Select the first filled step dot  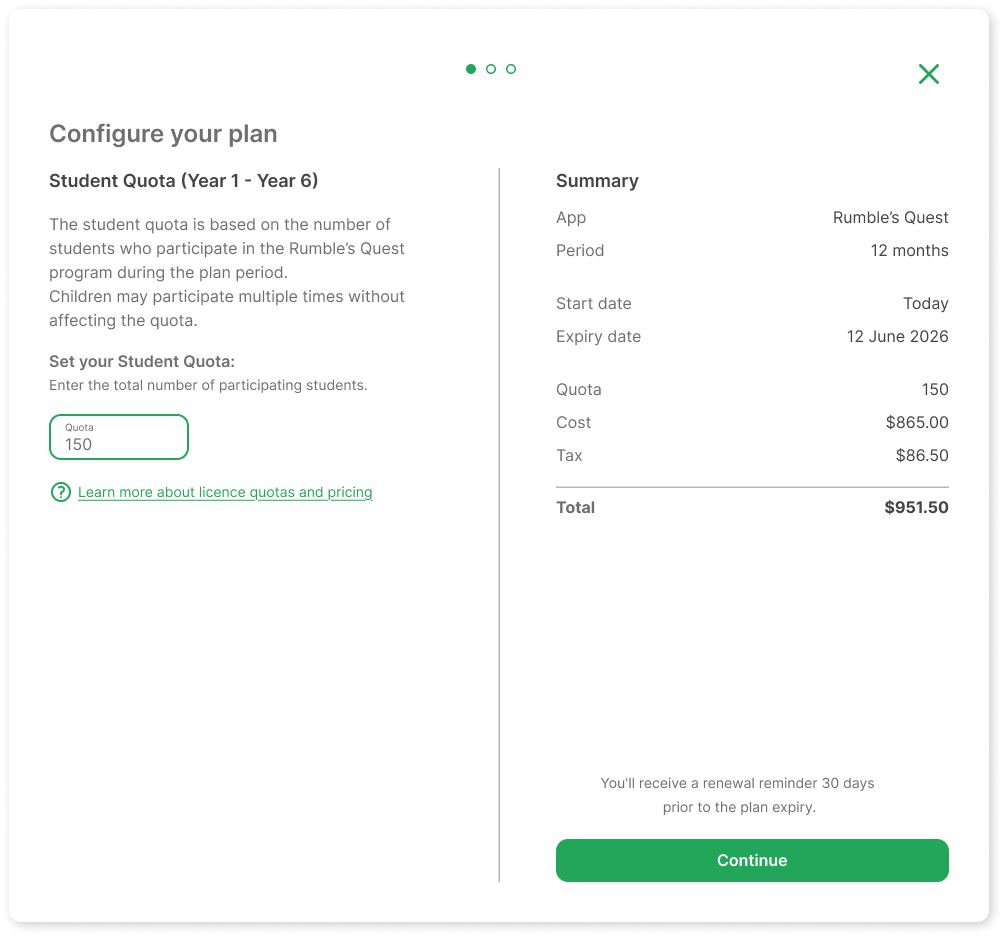click(x=471, y=69)
